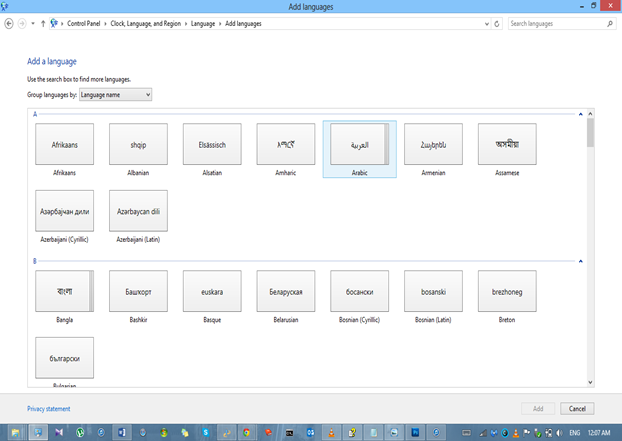The height and width of the screenshot is (441, 622).
Task: Open Photoshop from the taskbar
Action: (x=415, y=433)
